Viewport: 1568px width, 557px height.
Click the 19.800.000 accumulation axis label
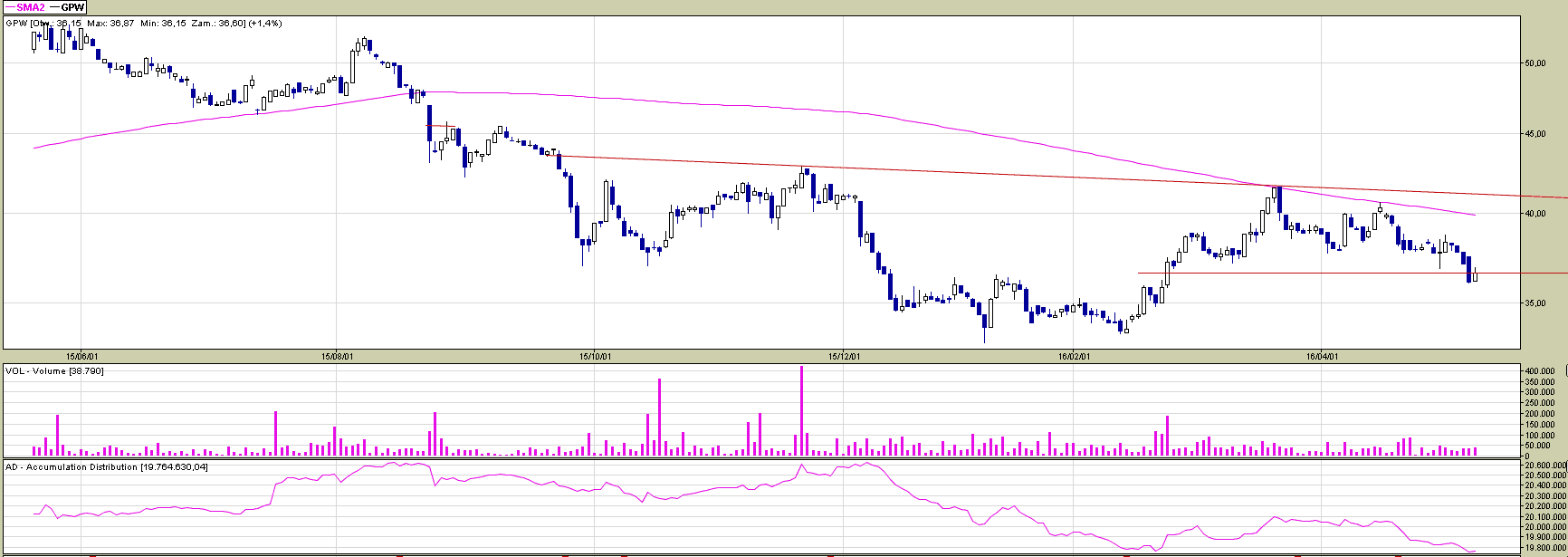pos(1544,547)
